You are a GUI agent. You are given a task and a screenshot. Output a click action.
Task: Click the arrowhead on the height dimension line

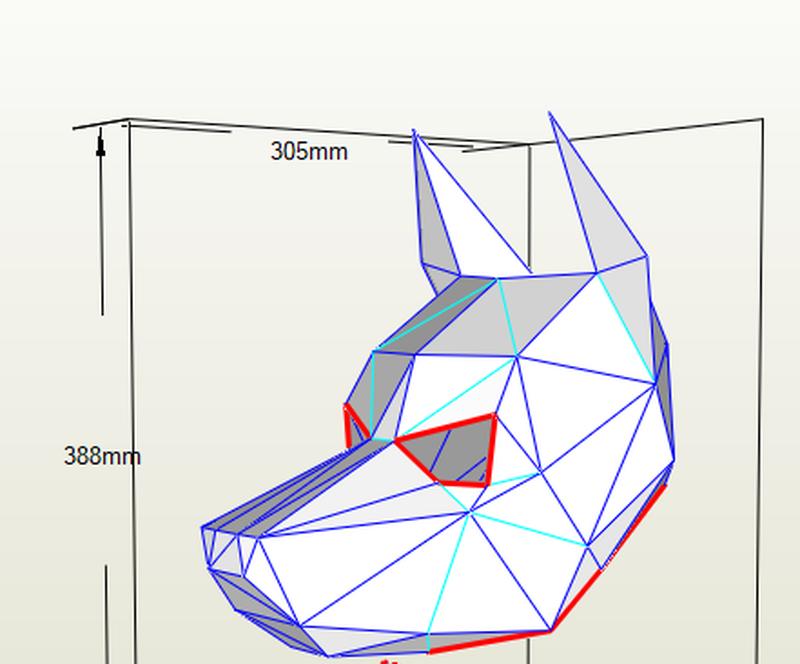[x=101, y=147]
